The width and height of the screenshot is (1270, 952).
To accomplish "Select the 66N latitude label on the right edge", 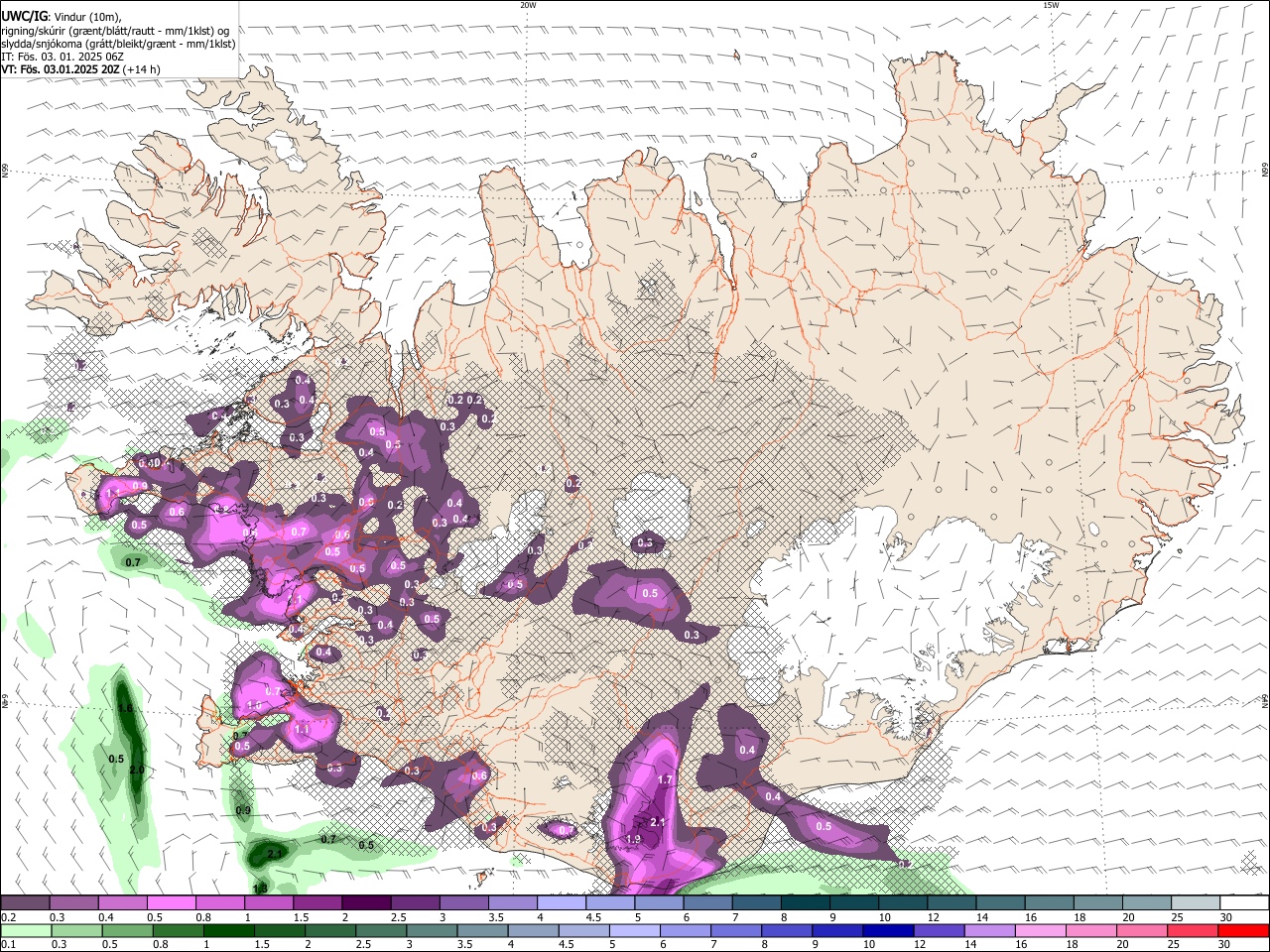I will click(1265, 171).
